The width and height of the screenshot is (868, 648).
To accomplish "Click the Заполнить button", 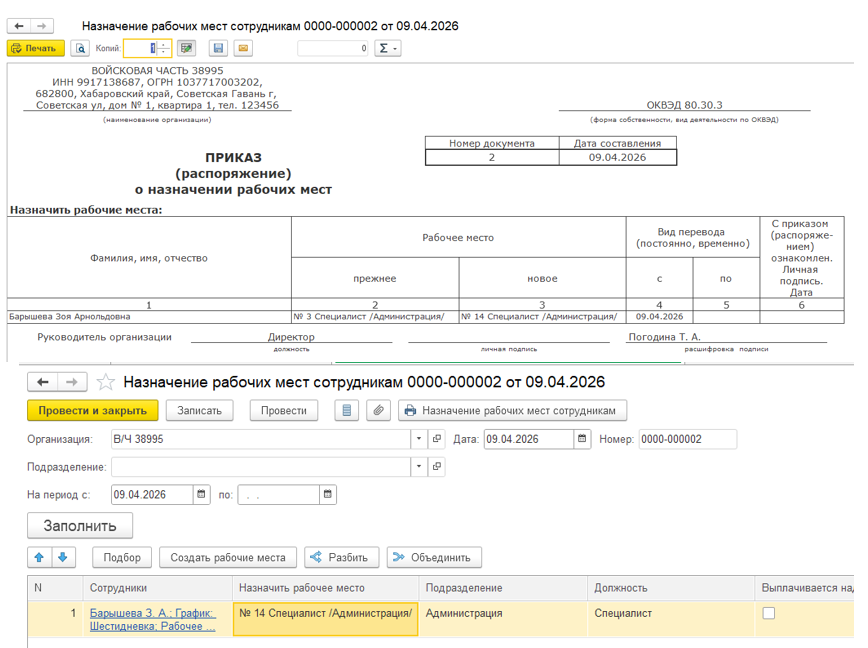I will [80, 526].
